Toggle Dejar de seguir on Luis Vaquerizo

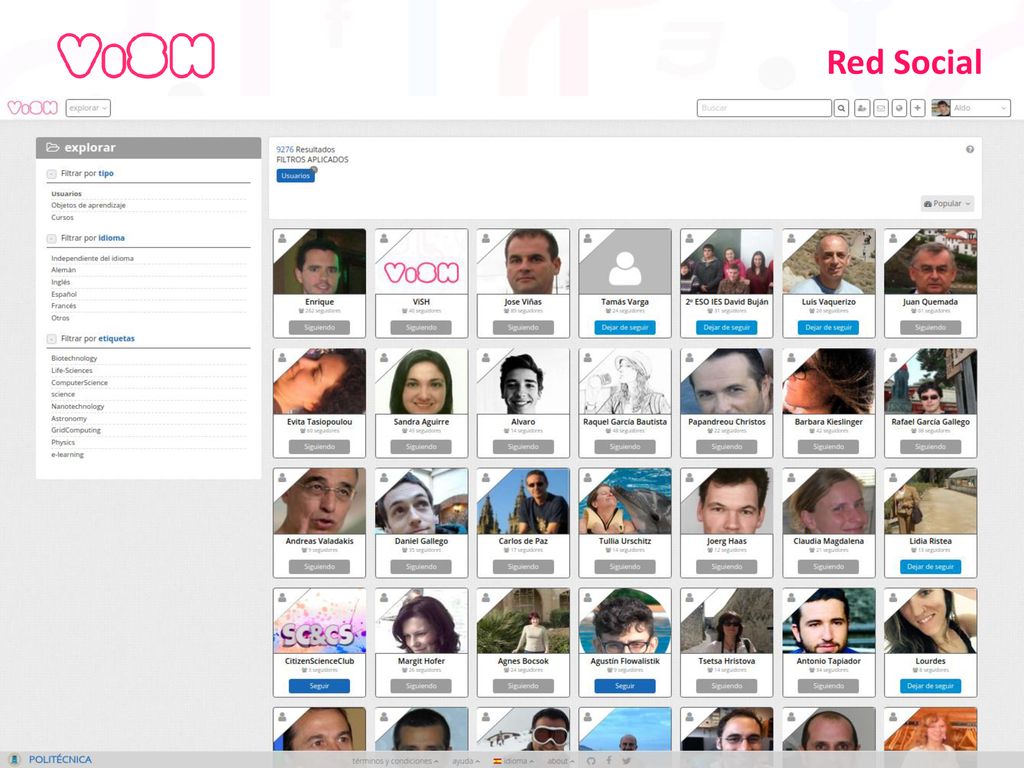(829, 328)
